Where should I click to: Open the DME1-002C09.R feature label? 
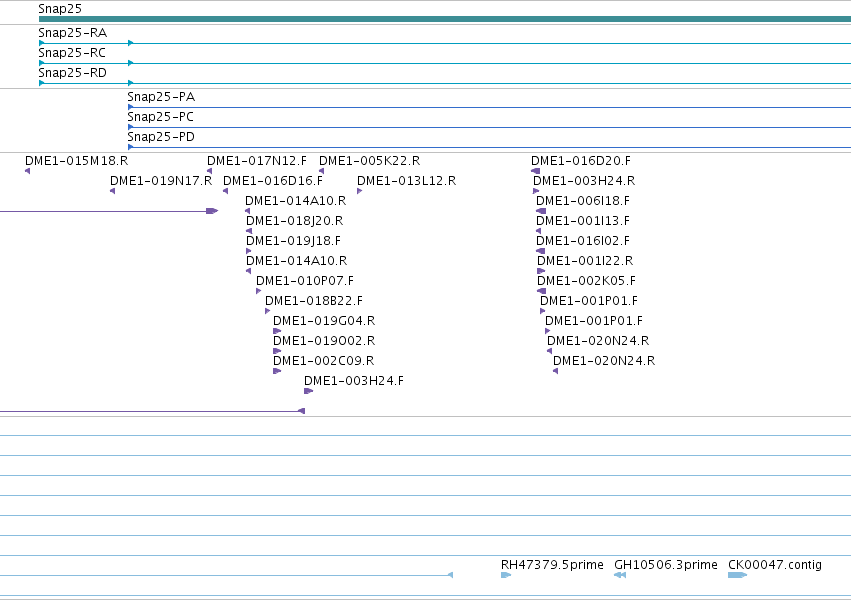(x=323, y=361)
